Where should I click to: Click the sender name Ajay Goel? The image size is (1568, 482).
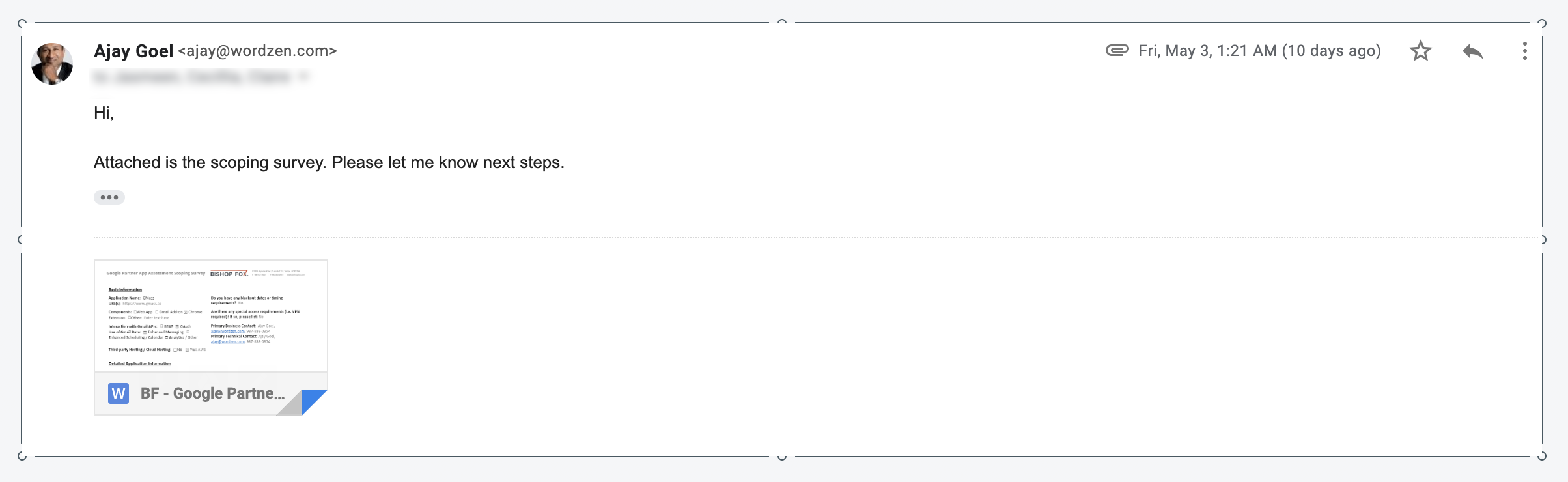click(133, 51)
